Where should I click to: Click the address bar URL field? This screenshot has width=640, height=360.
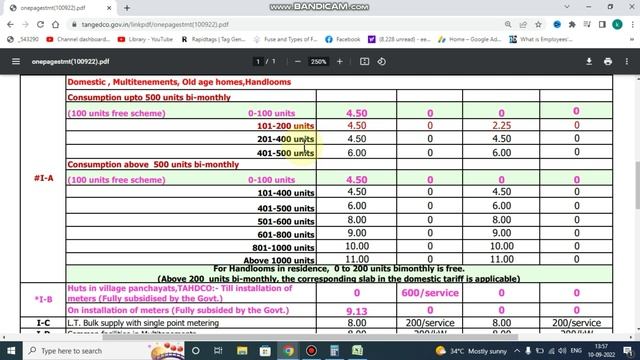(286, 24)
